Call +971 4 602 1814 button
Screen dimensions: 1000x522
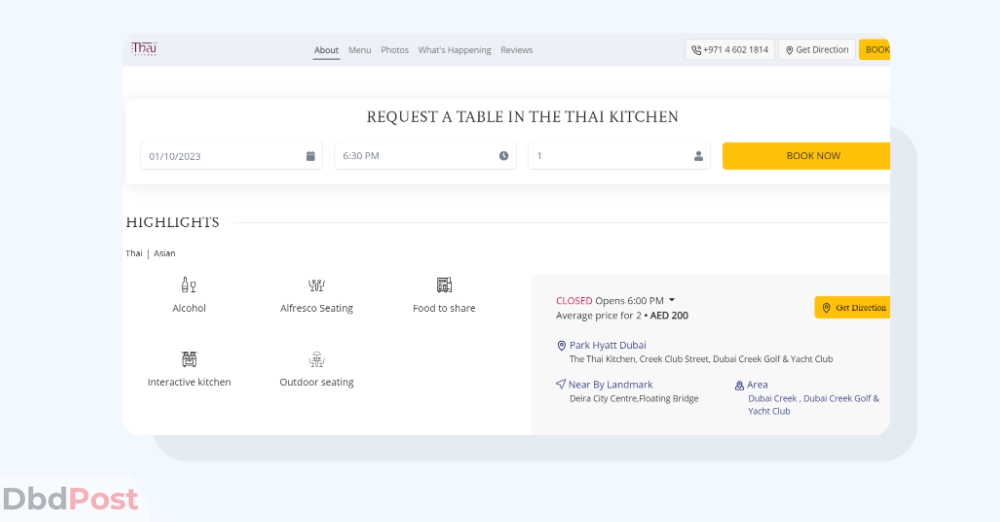pyautogui.click(x=730, y=50)
